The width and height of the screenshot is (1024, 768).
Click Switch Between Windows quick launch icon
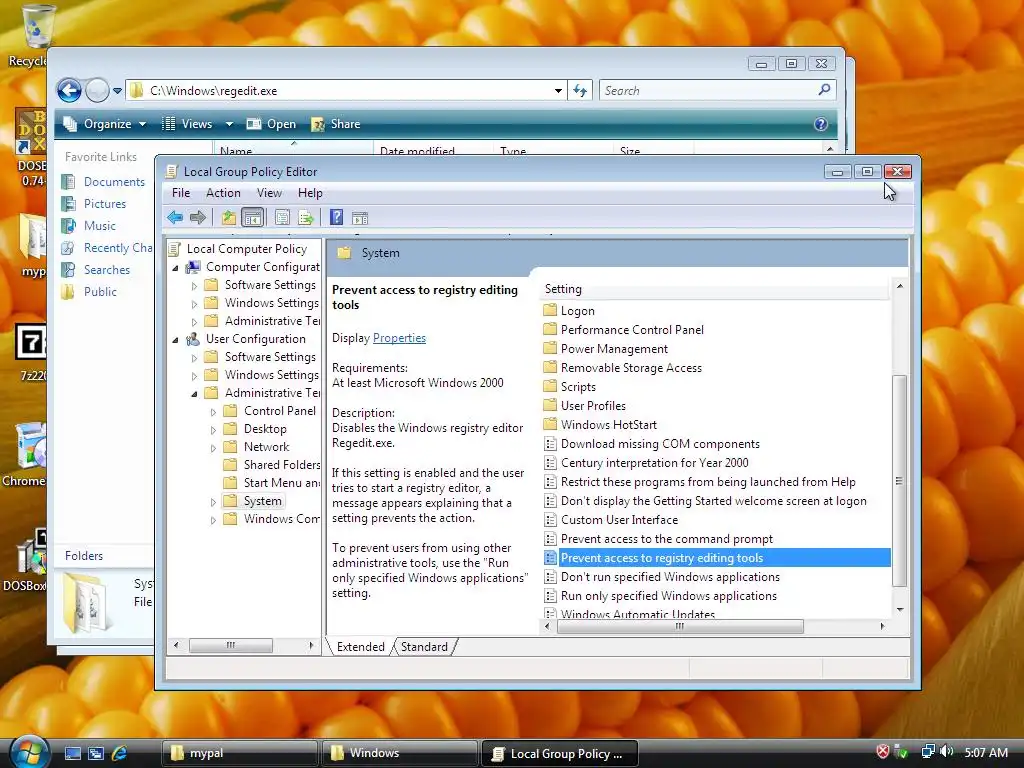(96, 753)
